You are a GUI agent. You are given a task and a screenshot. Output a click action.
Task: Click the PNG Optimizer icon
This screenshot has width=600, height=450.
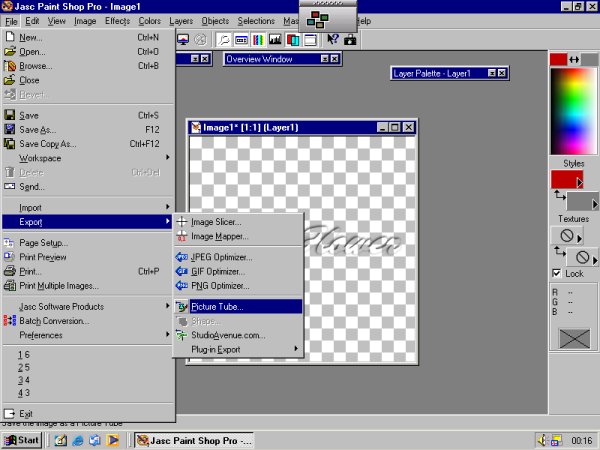(x=182, y=286)
